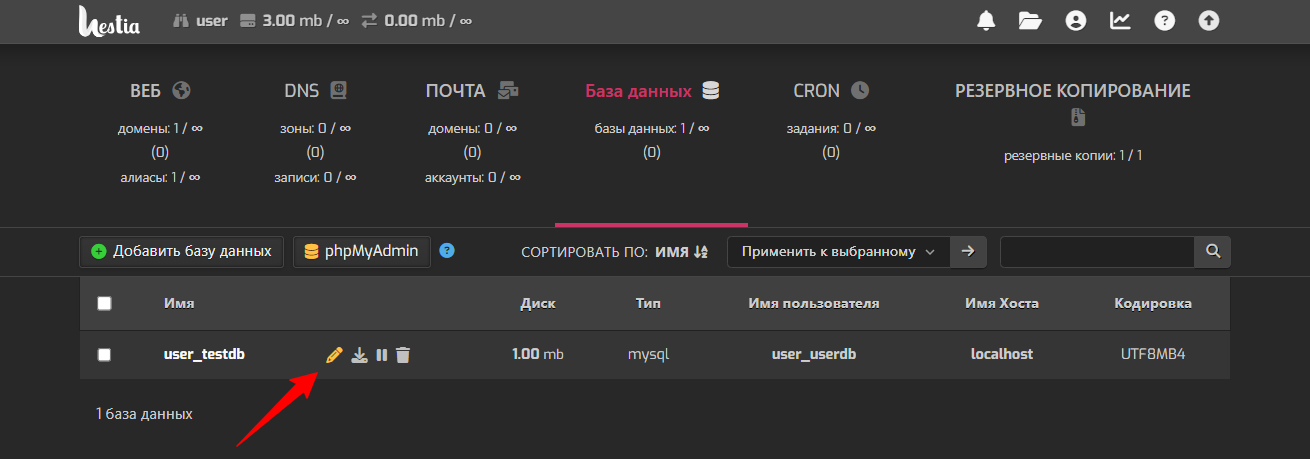The width and height of the screenshot is (1310, 459).
Task: Click the 'localhost' host cell
Action: click(1002, 354)
